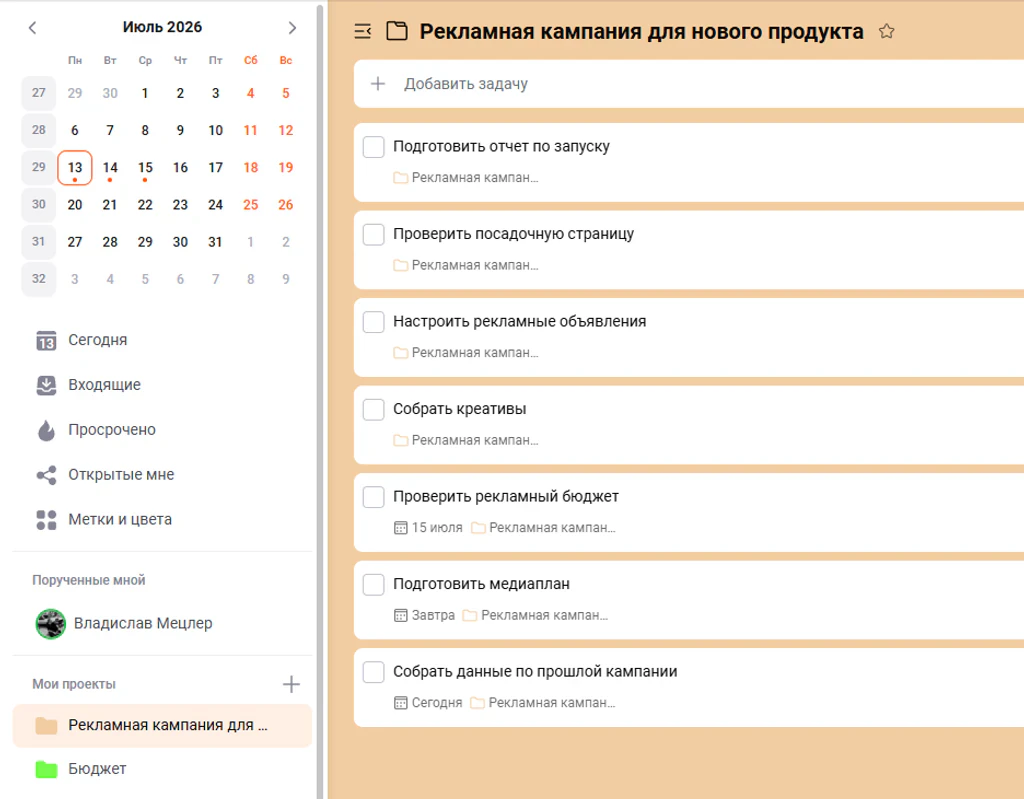Select July 13 in calendar
Viewport: 1024px width, 799px height.
(74, 168)
